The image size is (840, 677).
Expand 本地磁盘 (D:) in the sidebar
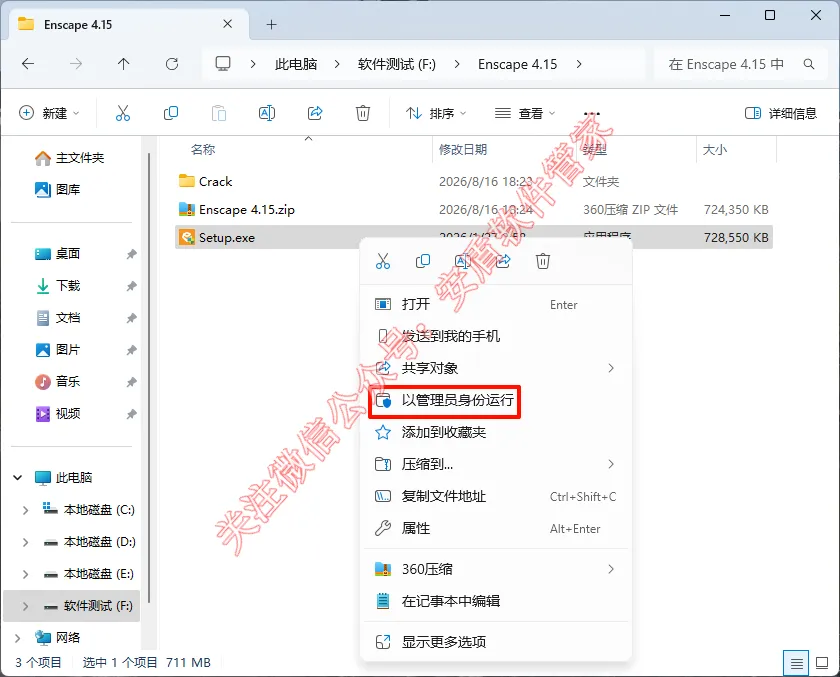[x=25, y=542]
